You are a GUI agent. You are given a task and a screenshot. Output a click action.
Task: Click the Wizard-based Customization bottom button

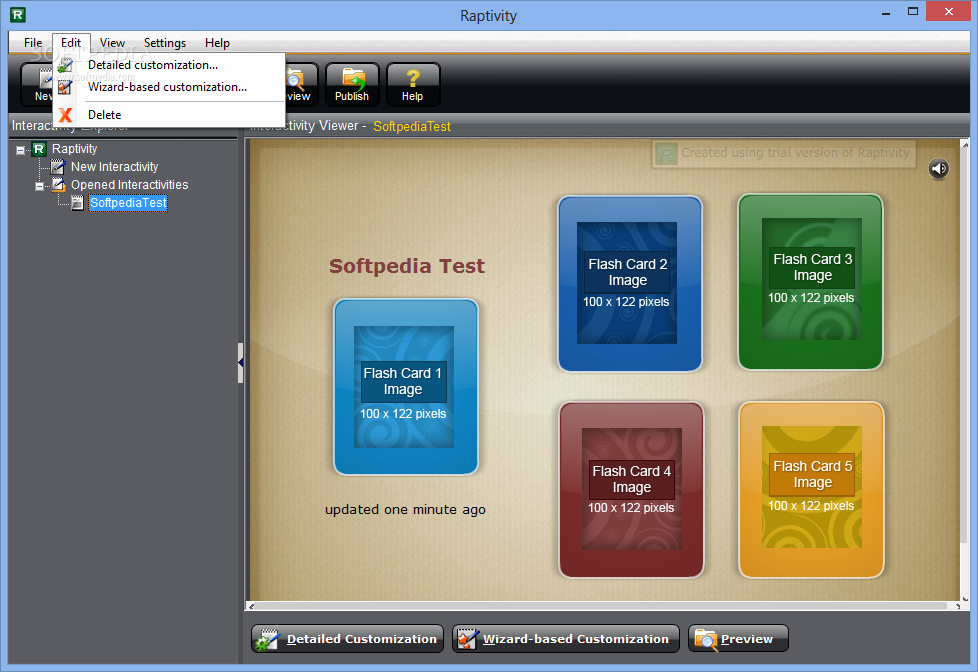click(566, 639)
